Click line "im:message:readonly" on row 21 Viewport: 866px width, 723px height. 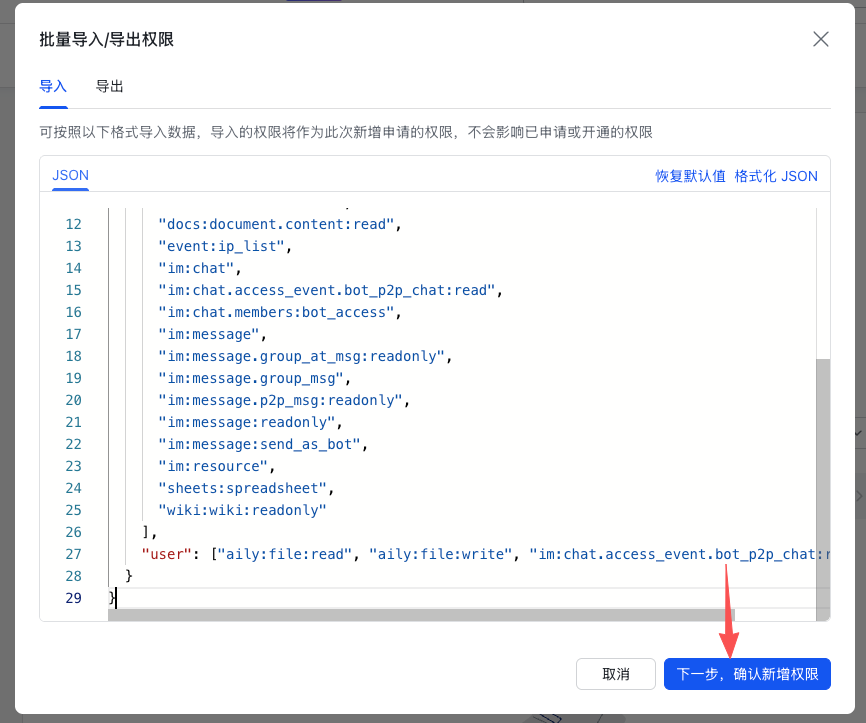[250, 423]
